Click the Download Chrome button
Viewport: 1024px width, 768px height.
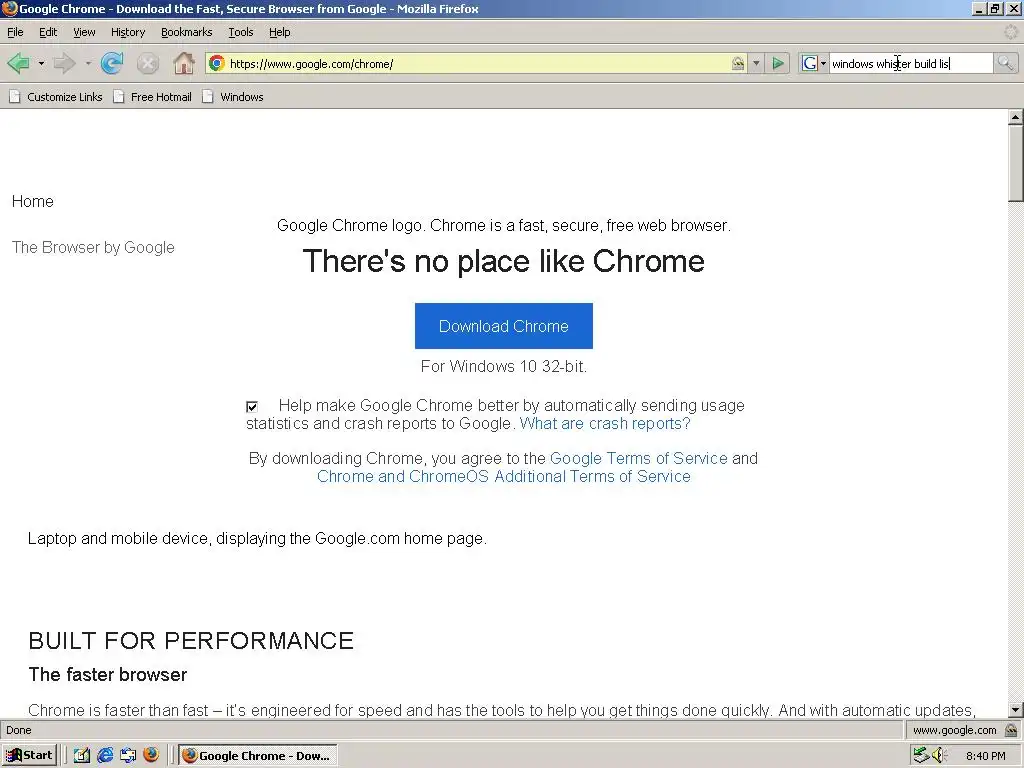pyautogui.click(x=504, y=326)
